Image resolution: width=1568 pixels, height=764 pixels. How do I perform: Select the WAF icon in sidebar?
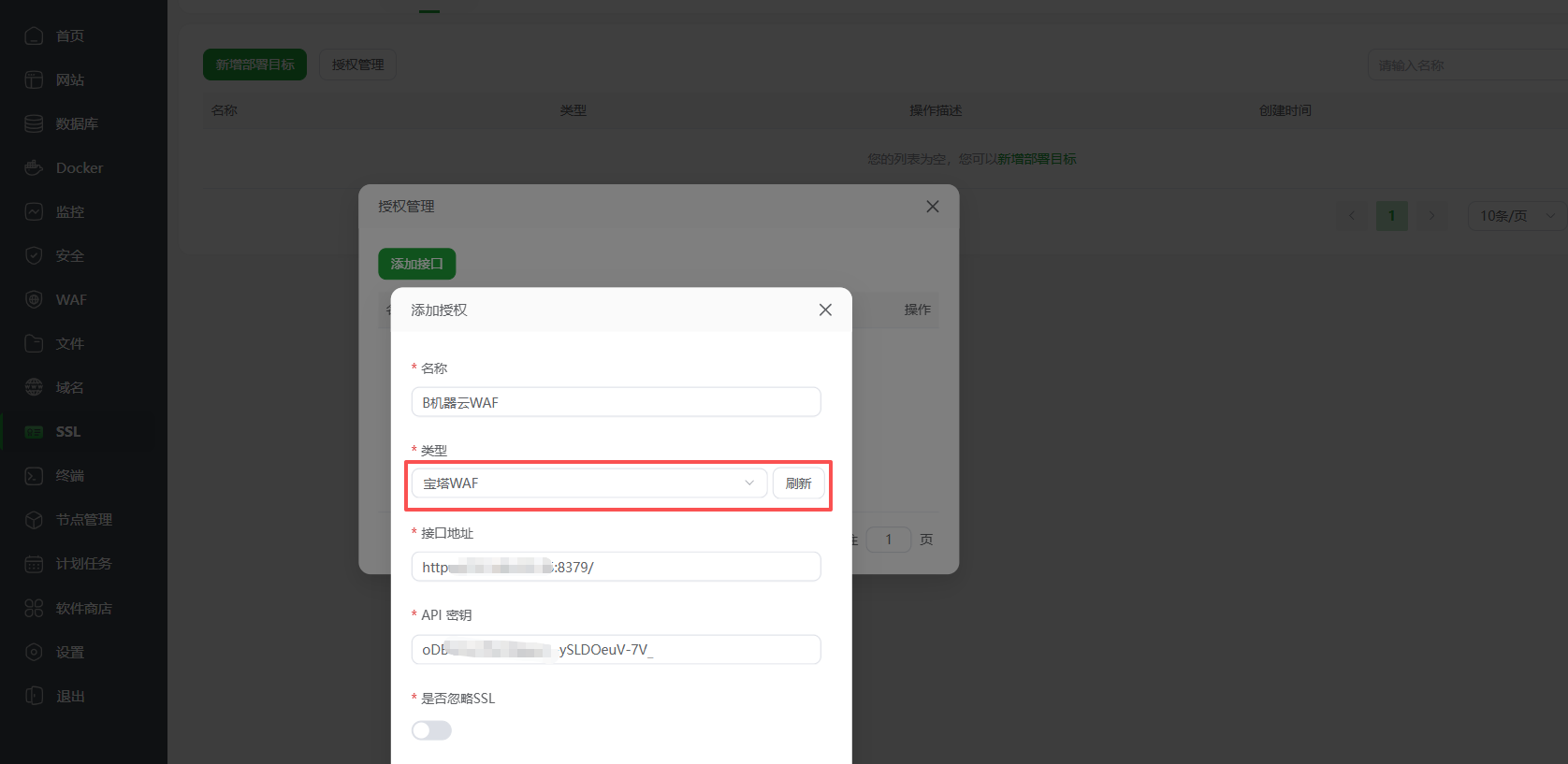34,299
